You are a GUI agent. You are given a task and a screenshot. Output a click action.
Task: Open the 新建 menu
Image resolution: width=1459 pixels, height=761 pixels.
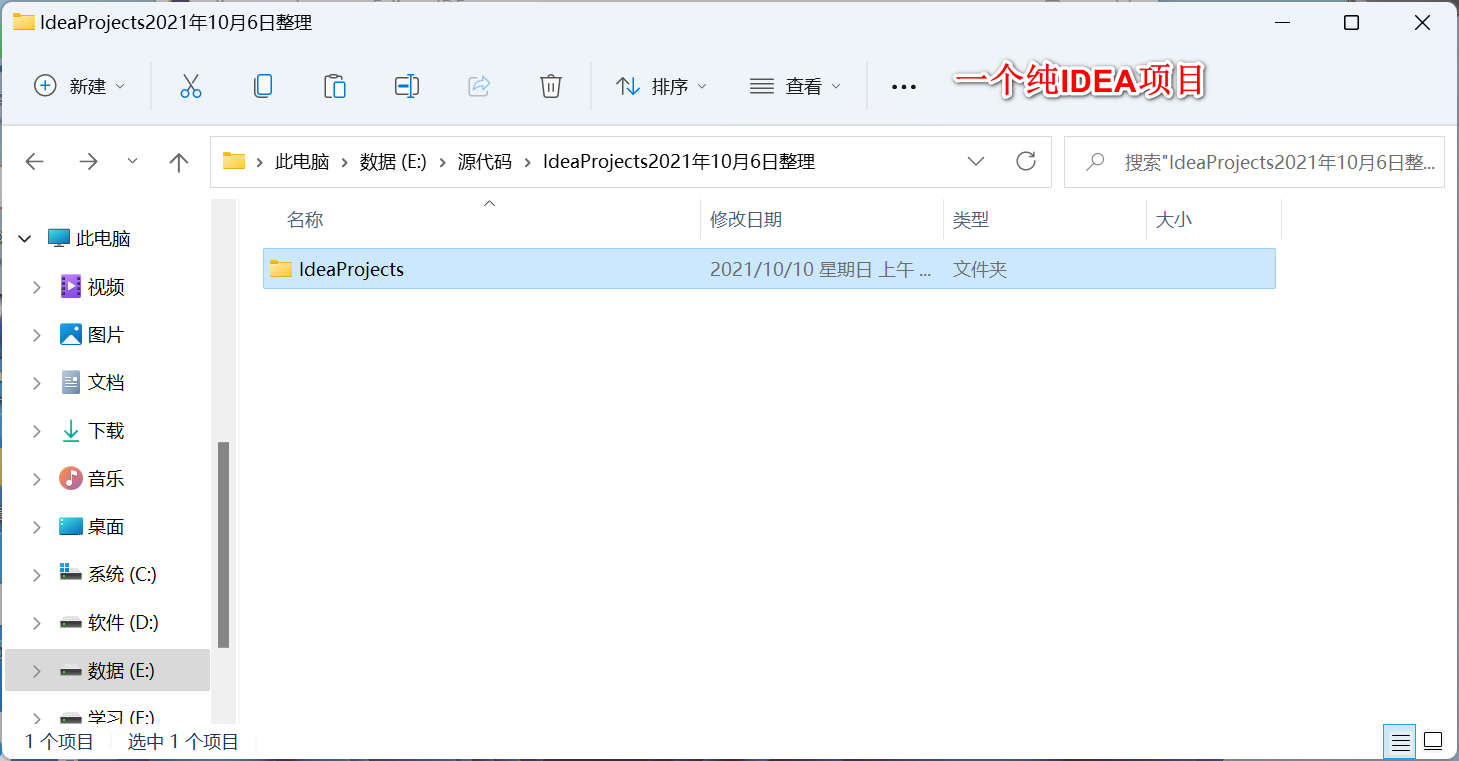coord(80,86)
